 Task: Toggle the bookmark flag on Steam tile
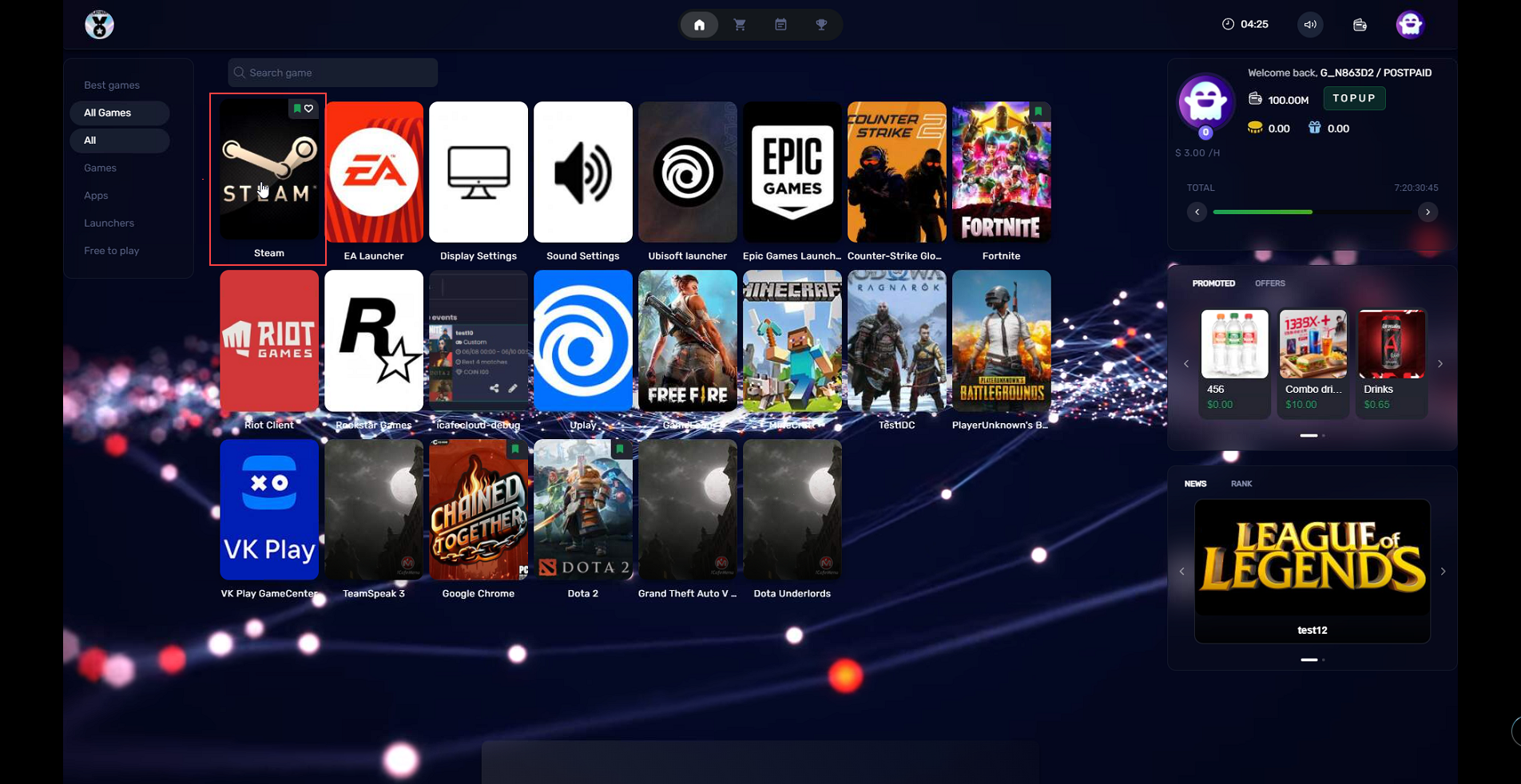pyautogui.click(x=297, y=109)
